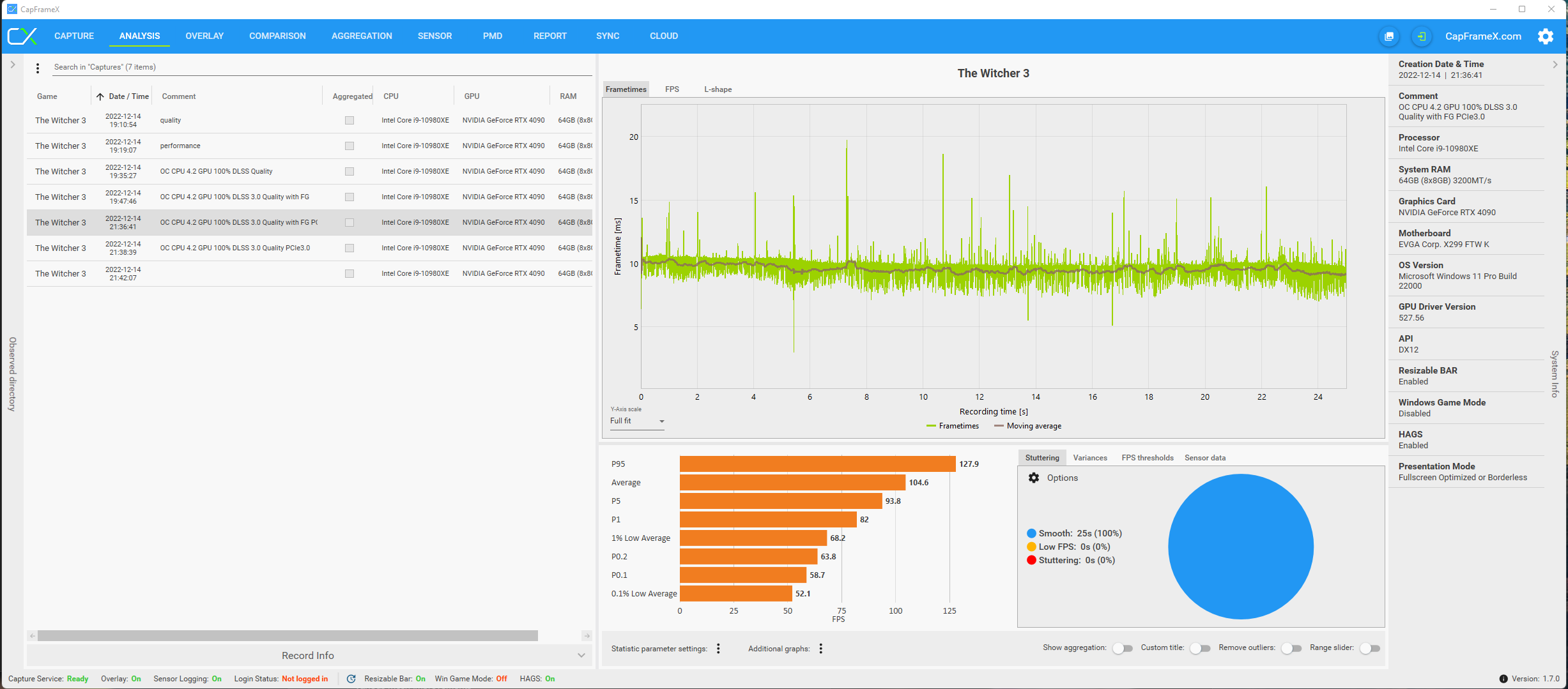Toggle Frametimes legend entry in chart

(953, 426)
